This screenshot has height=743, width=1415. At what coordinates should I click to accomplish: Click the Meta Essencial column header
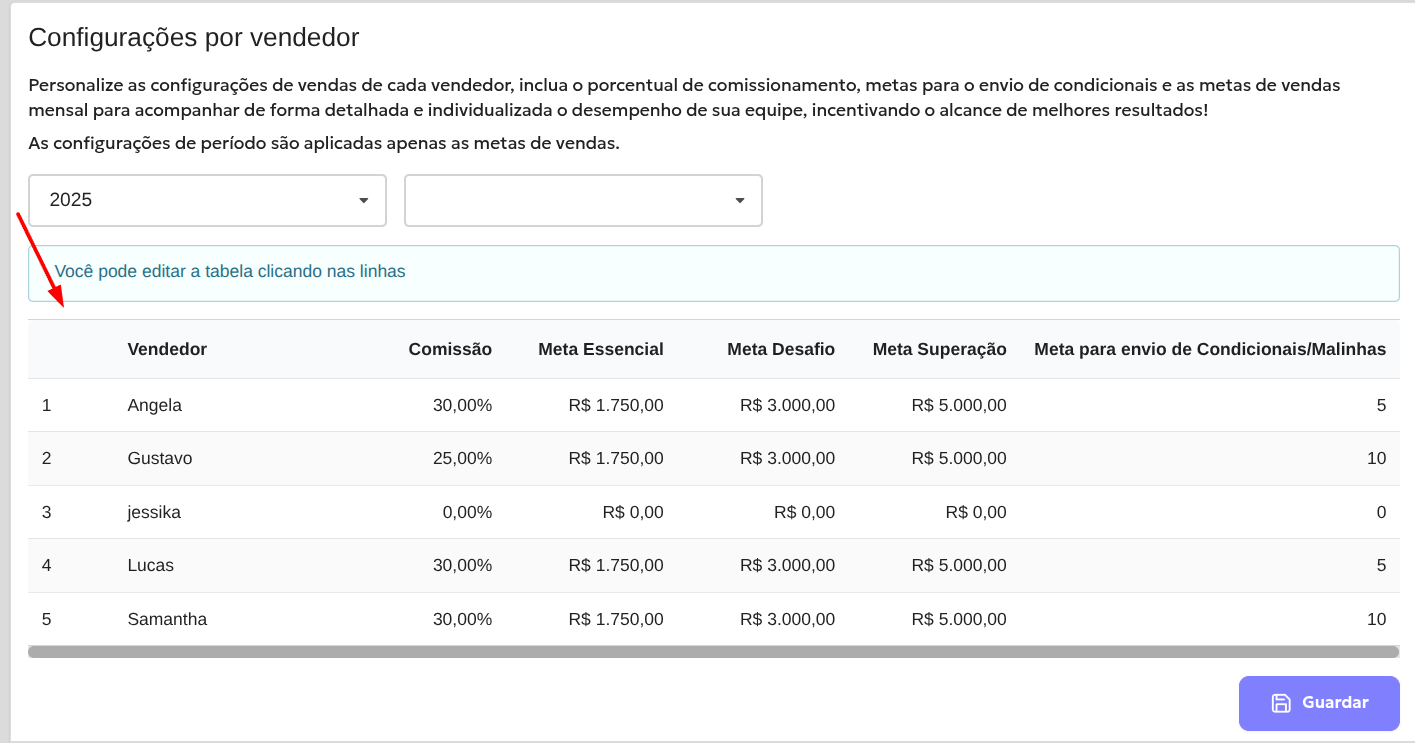(x=600, y=349)
